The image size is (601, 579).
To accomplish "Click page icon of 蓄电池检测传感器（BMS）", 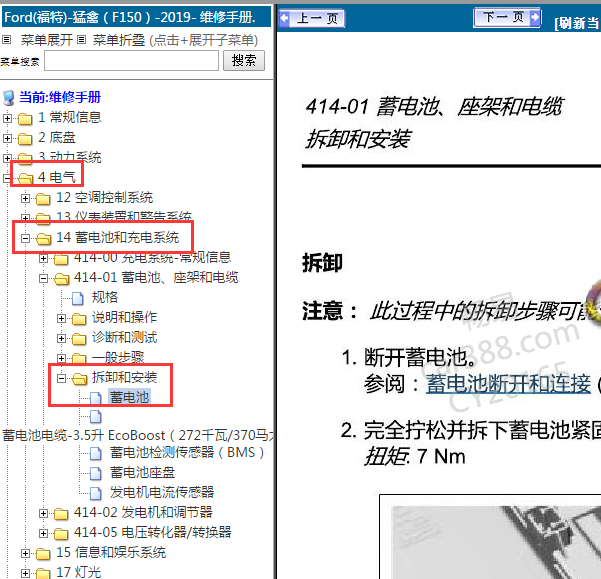I will tap(96, 454).
